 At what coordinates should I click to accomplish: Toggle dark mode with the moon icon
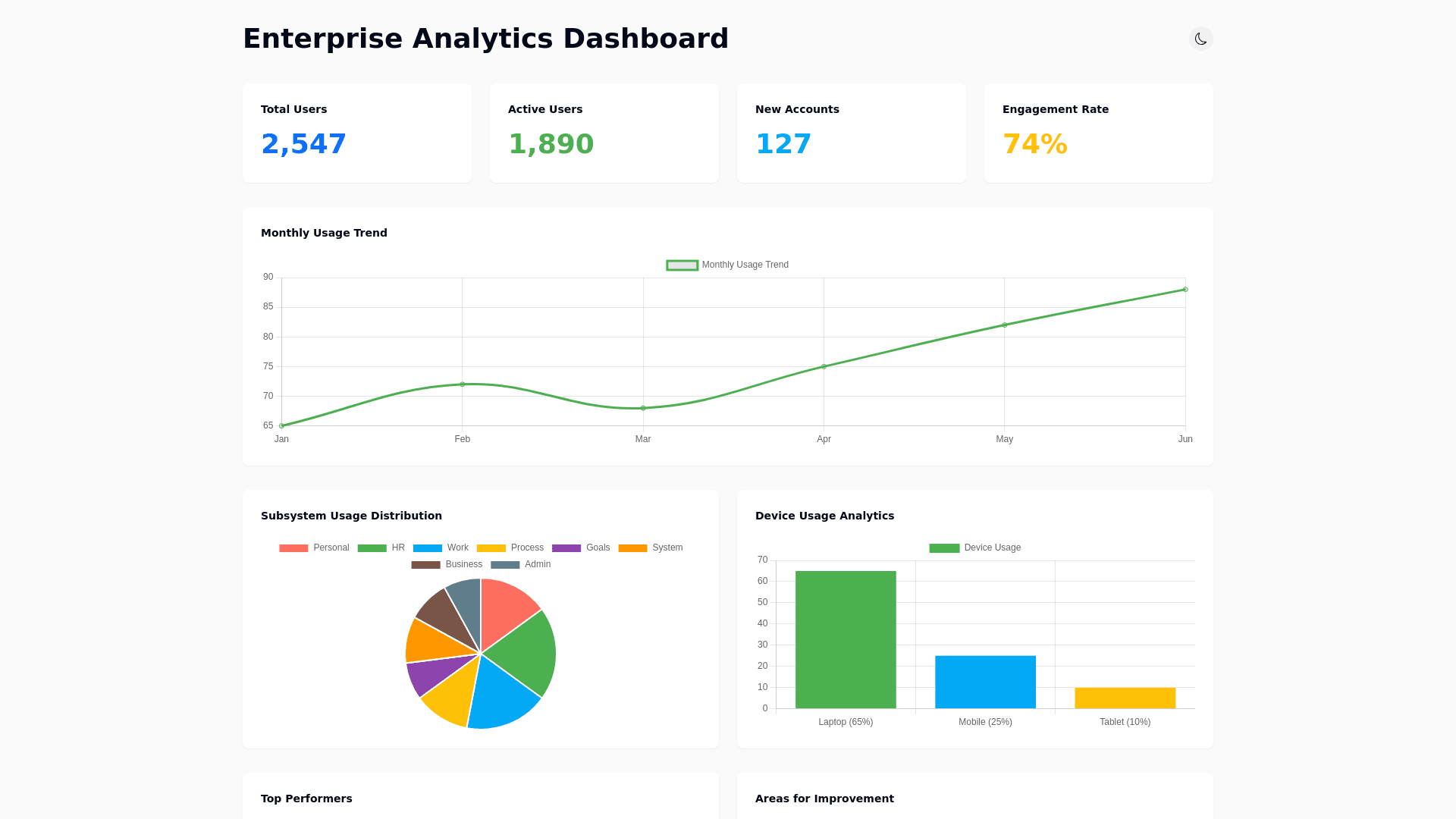pos(1200,39)
